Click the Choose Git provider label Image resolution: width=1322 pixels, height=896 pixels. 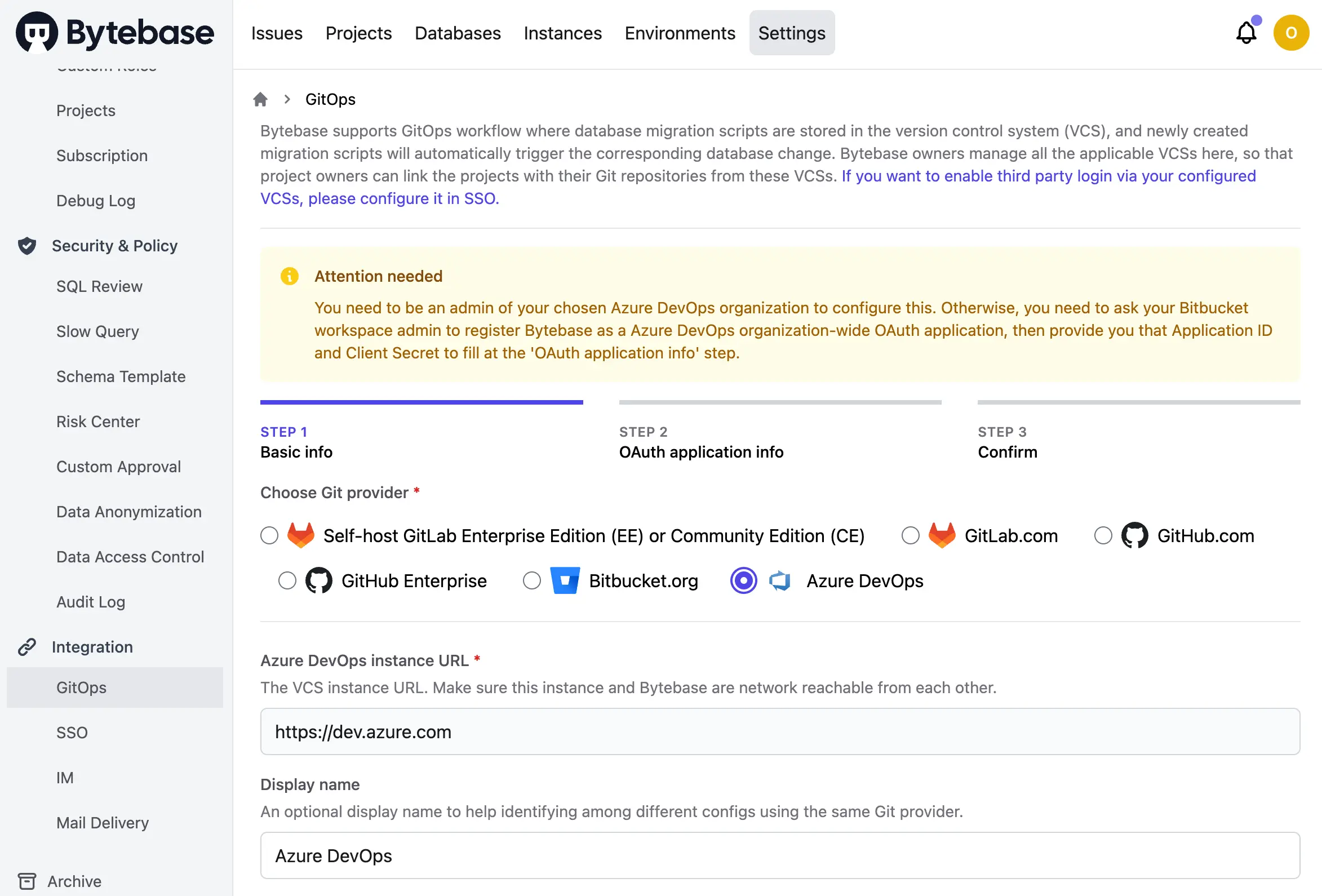click(x=335, y=493)
